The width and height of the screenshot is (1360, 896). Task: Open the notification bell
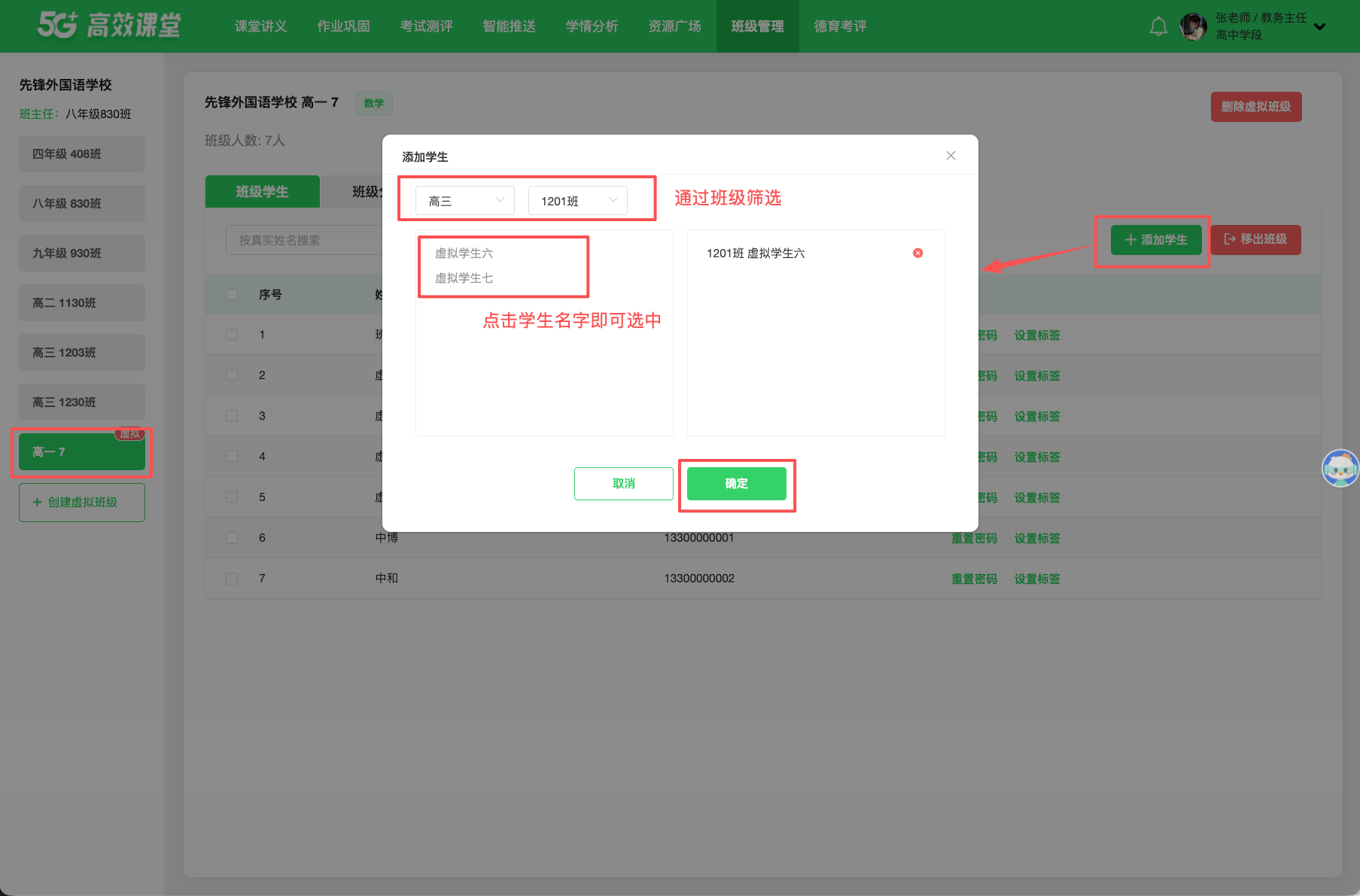click(x=1158, y=26)
